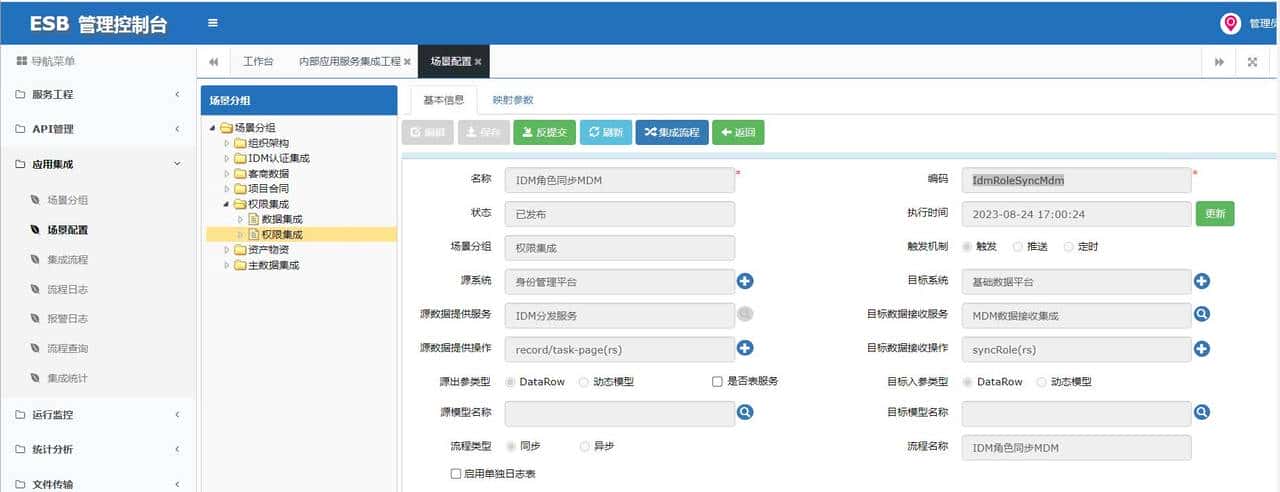Screen dimensions: 1280x492
Task: Click the green 反提交 button
Action: (544, 132)
